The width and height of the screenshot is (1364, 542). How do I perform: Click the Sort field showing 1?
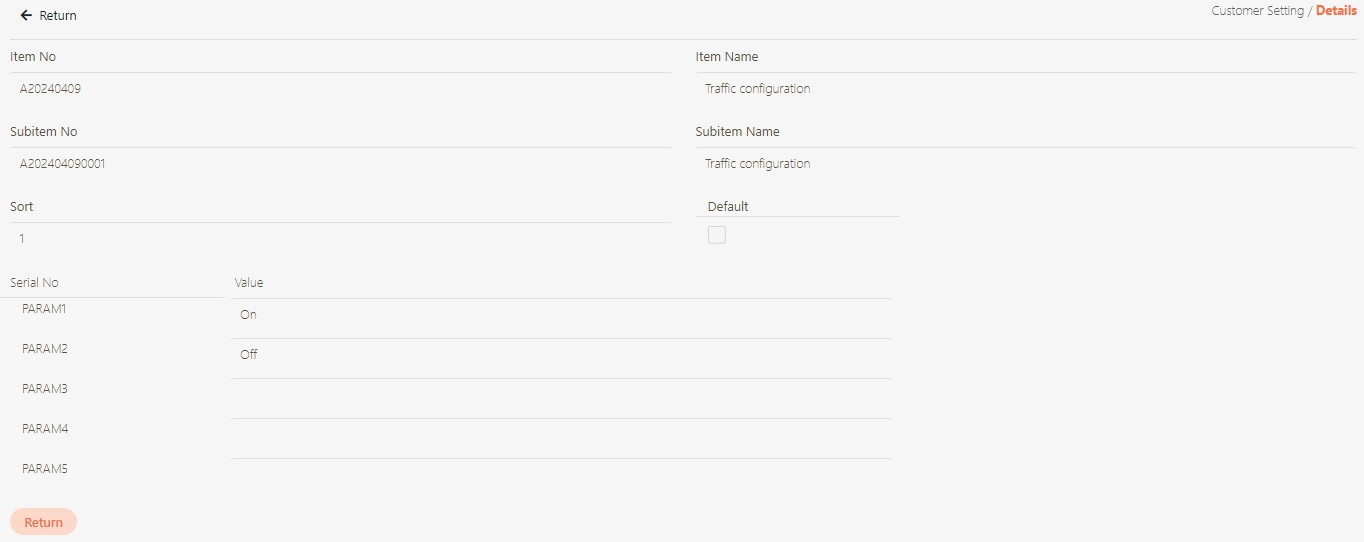pos(340,239)
